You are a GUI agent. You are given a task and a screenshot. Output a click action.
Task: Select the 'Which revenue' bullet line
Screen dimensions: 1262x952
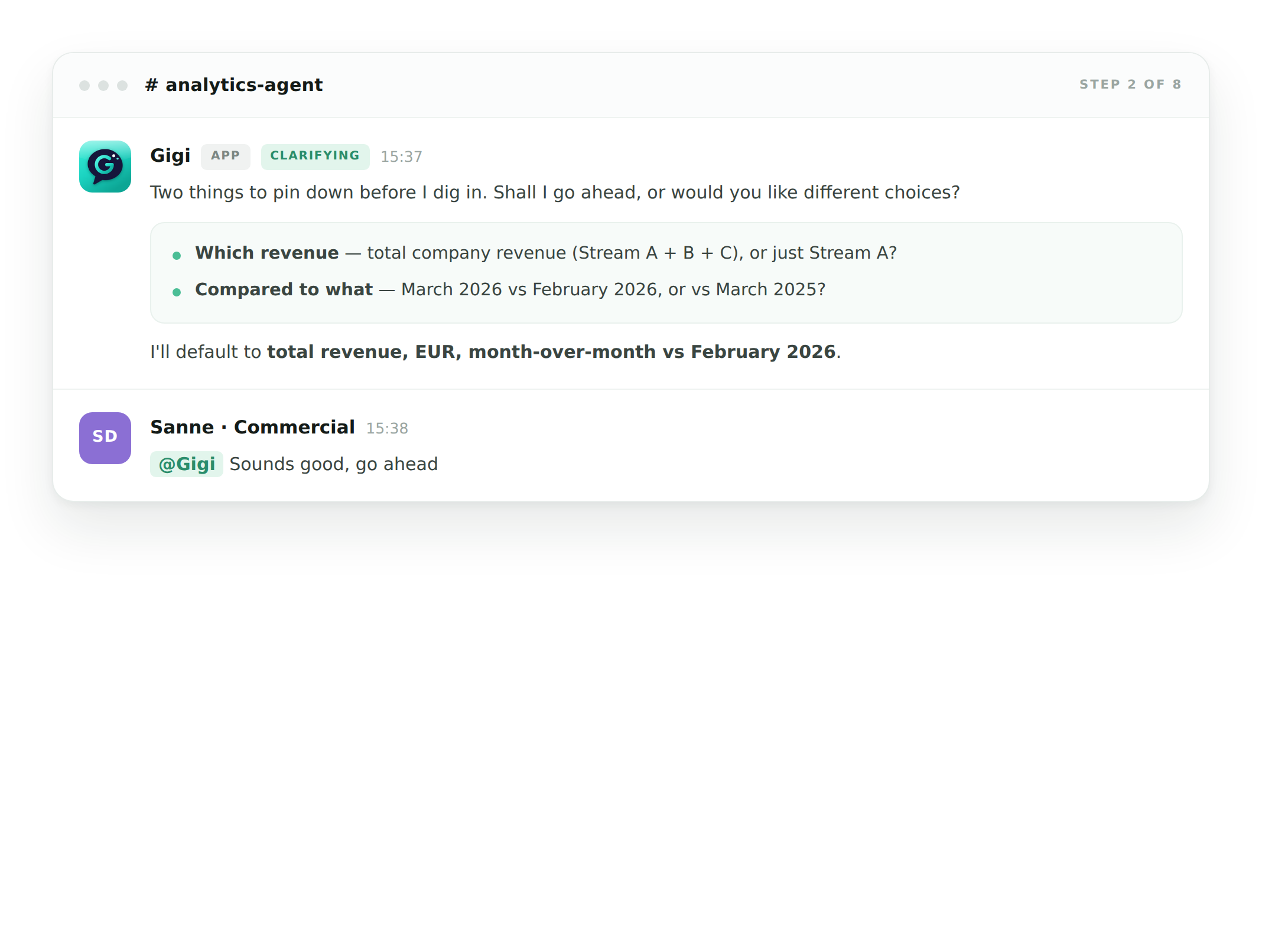tap(546, 253)
